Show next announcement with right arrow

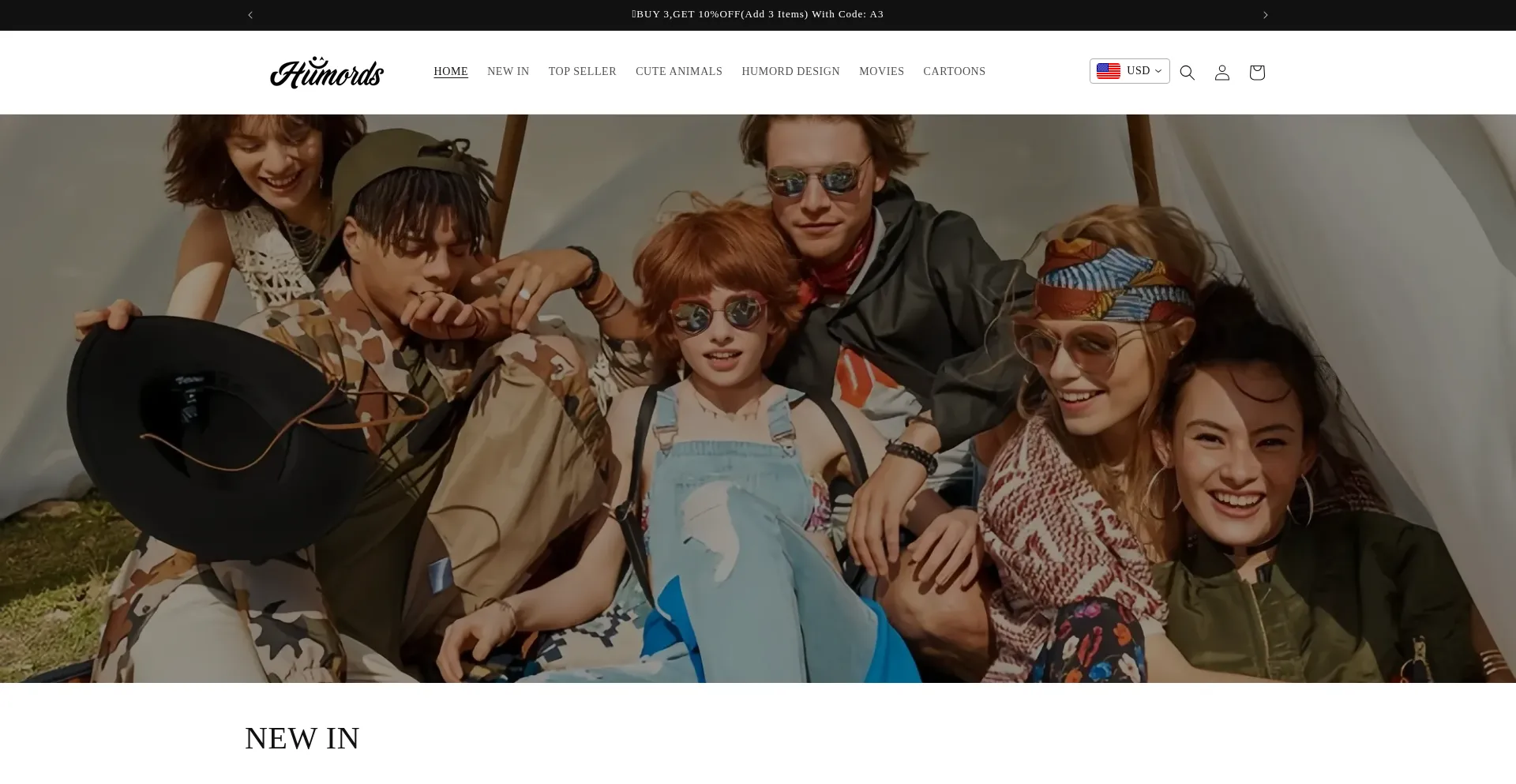(1265, 15)
